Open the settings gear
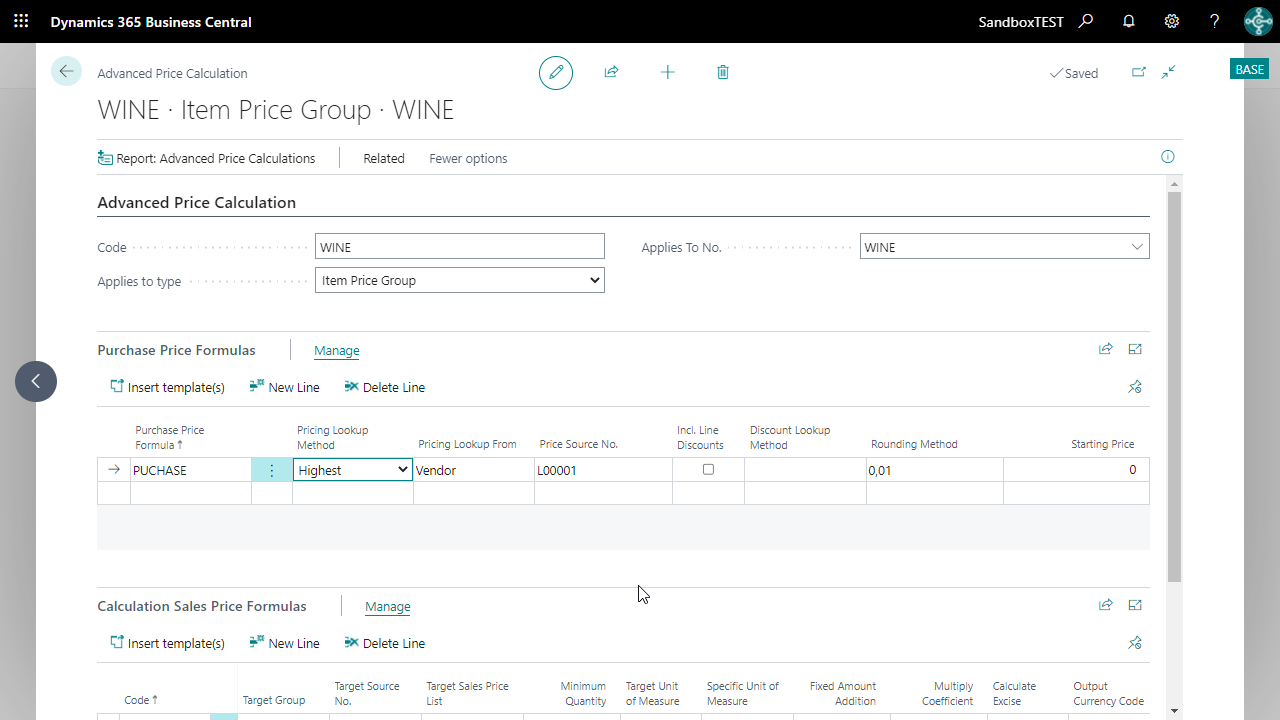Viewport: 1280px width, 720px height. coord(1172,21)
